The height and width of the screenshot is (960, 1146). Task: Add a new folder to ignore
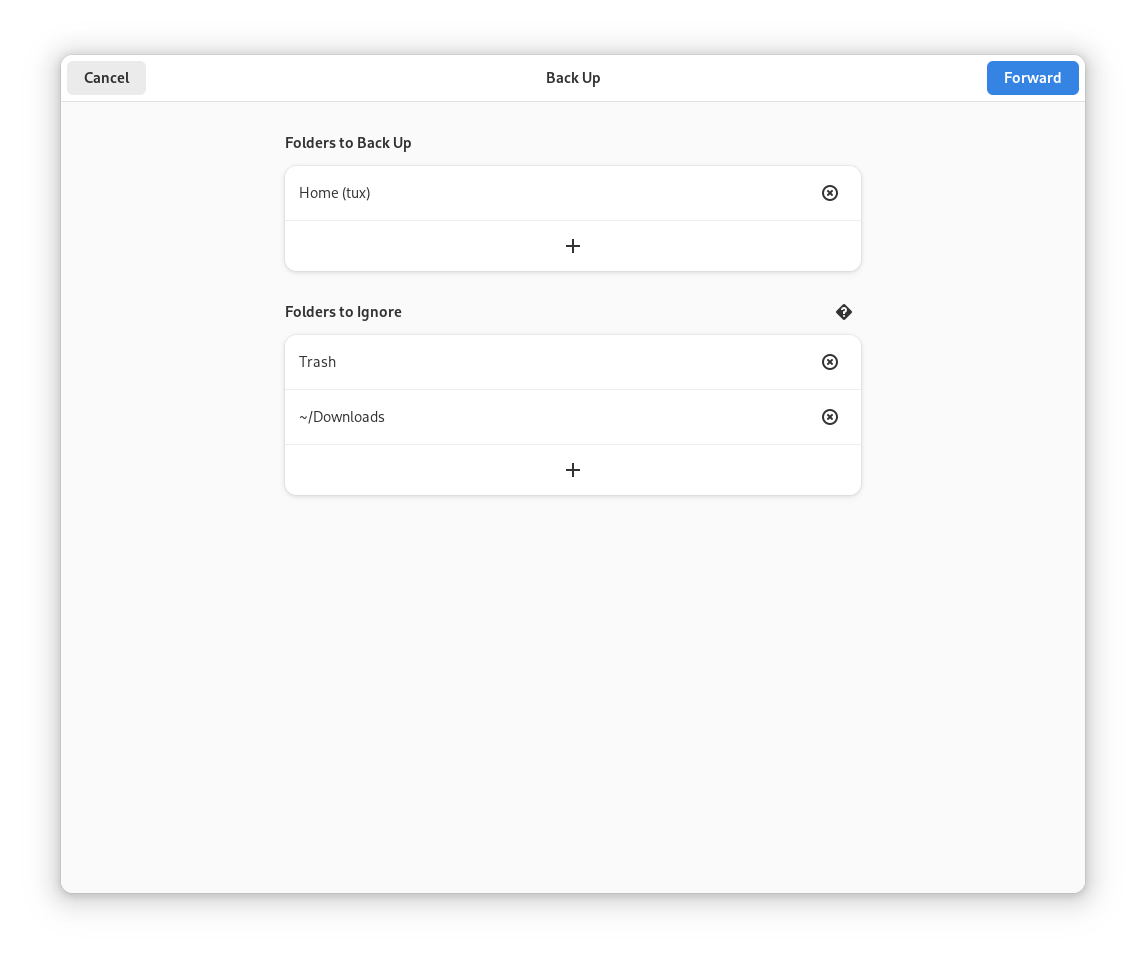(x=572, y=470)
